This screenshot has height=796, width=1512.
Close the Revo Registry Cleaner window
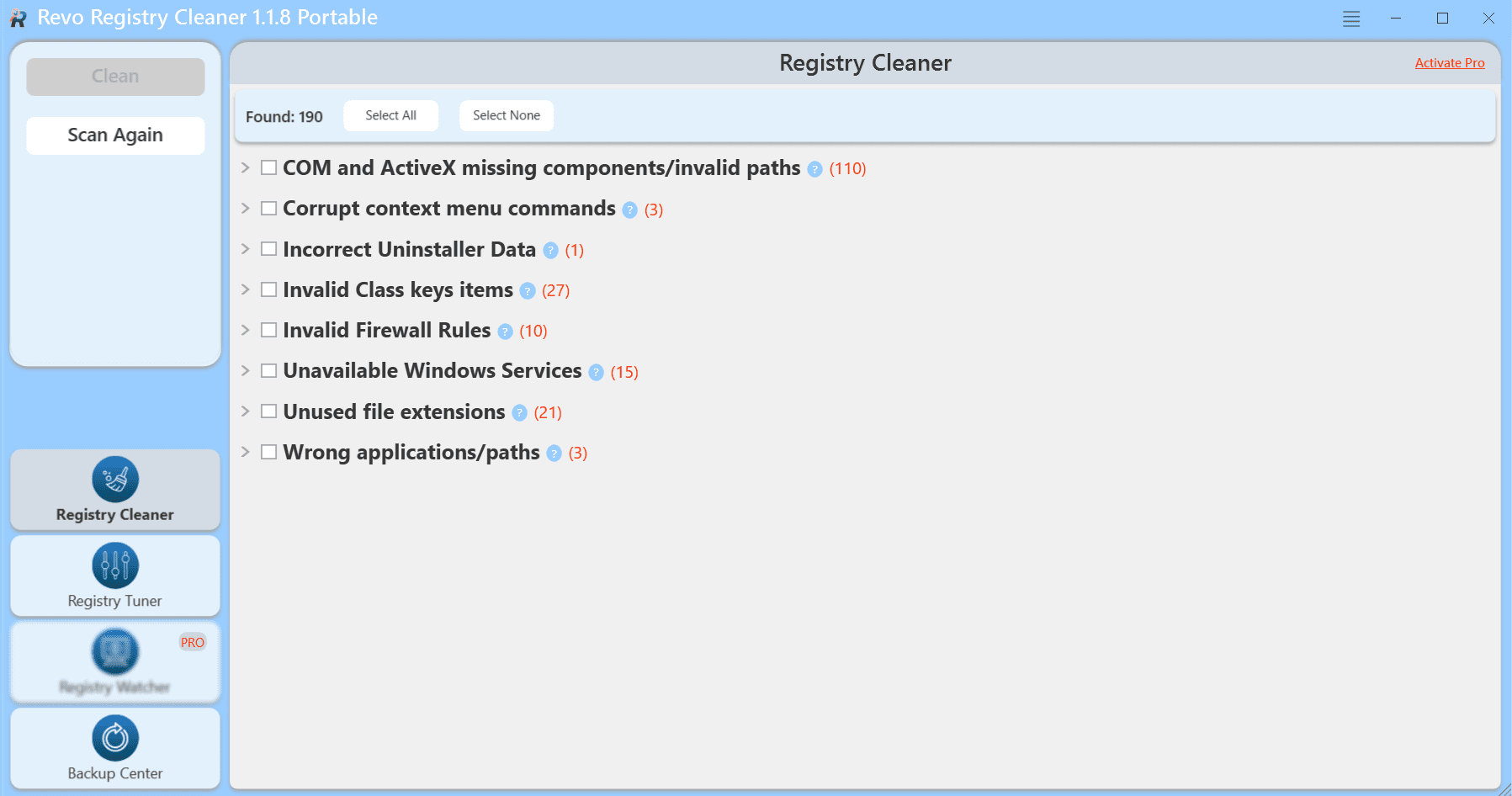pyautogui.click(x=1488, y=19)
